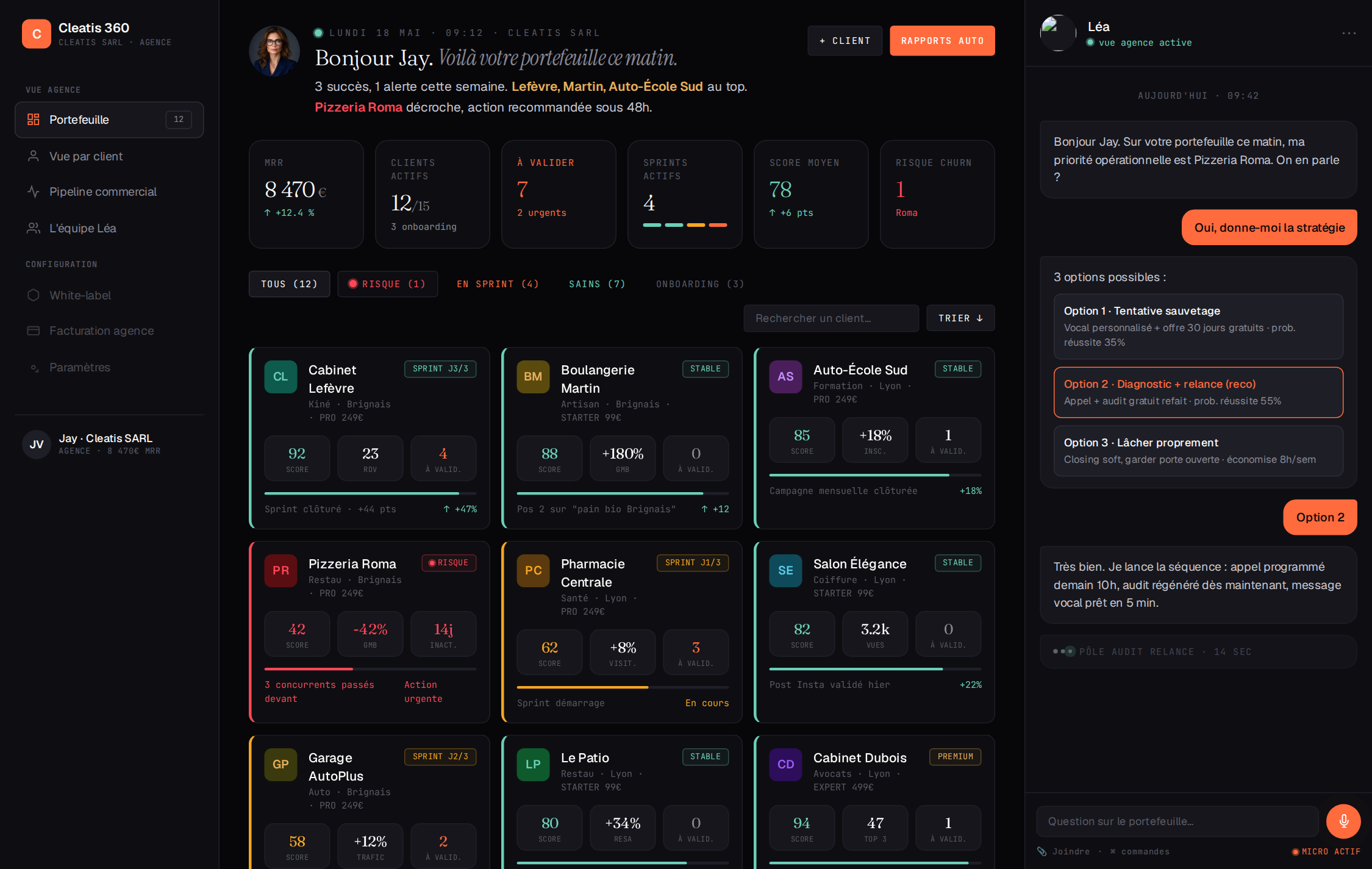Screen dimensions: 1372x869
Task: Activate the orange microphone button
Action: click(x=1343, y=821)
